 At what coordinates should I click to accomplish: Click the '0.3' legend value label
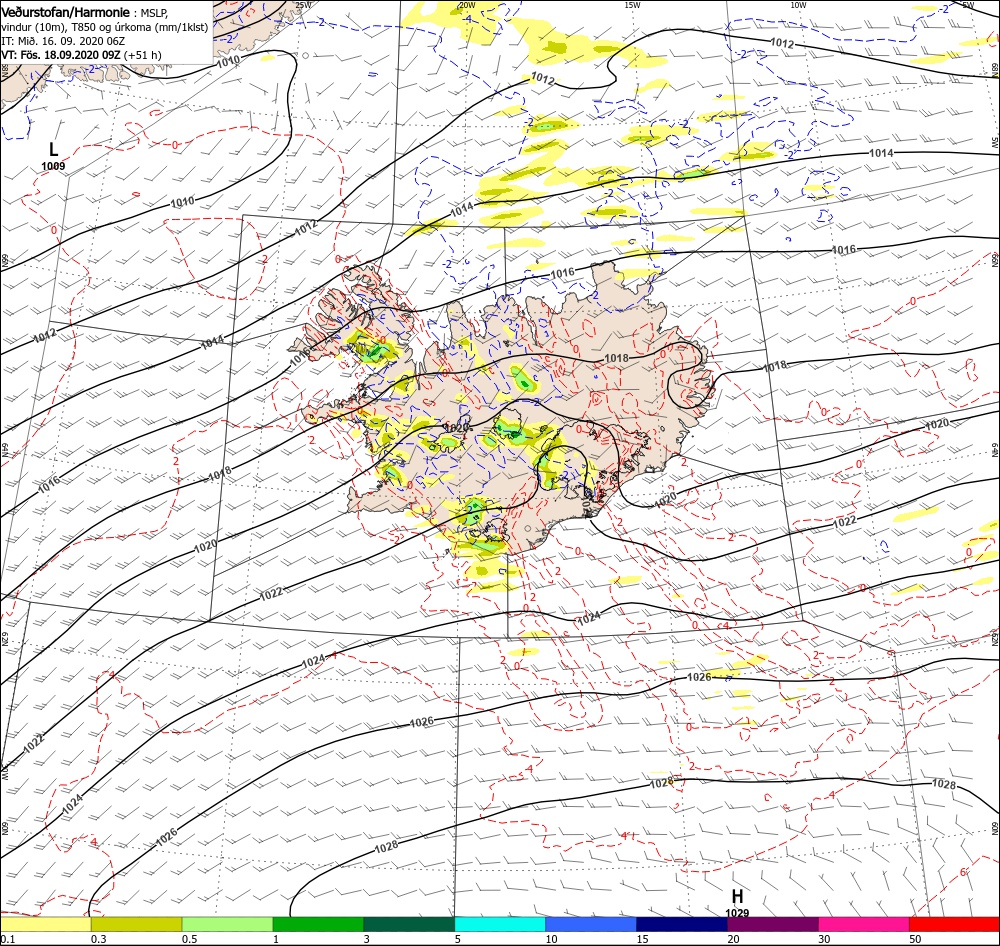click(x=99, y=939)
